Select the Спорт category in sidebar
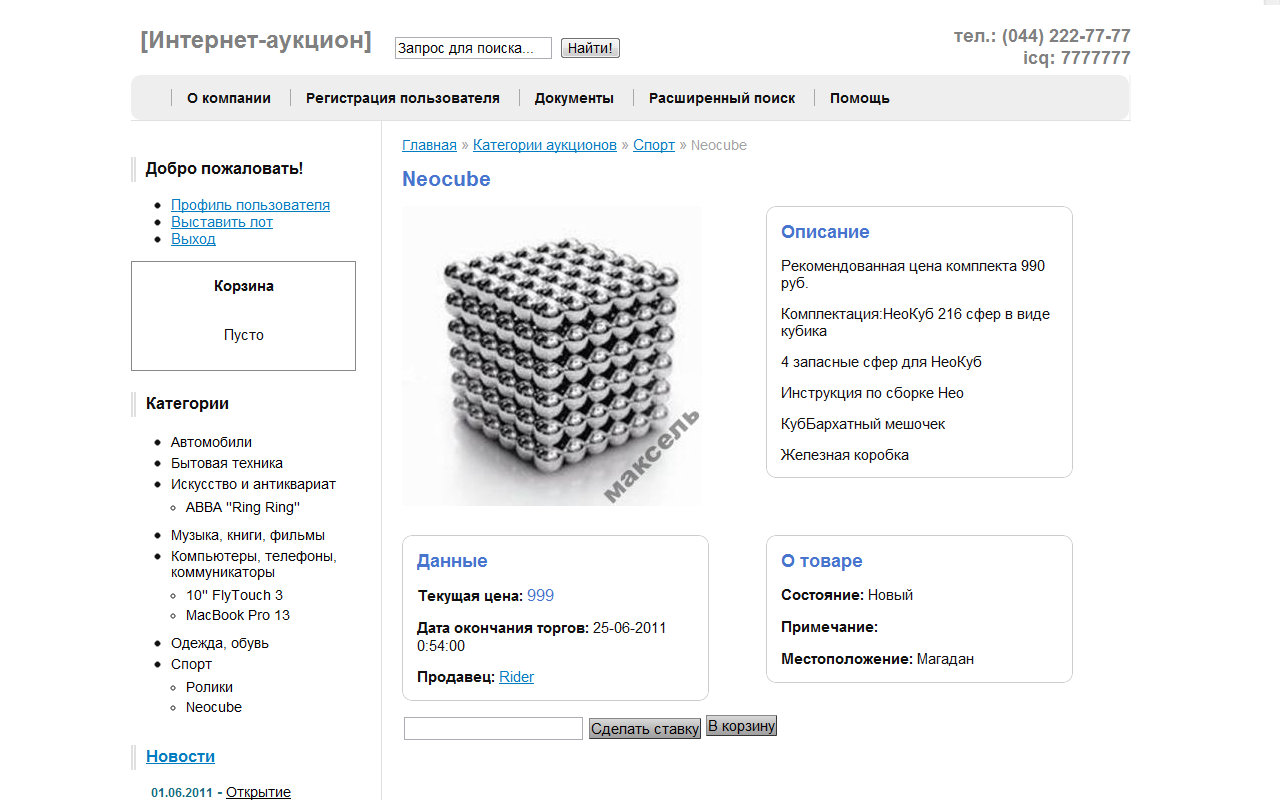Viewport: 1280px width, 800px height. point(191,664)
